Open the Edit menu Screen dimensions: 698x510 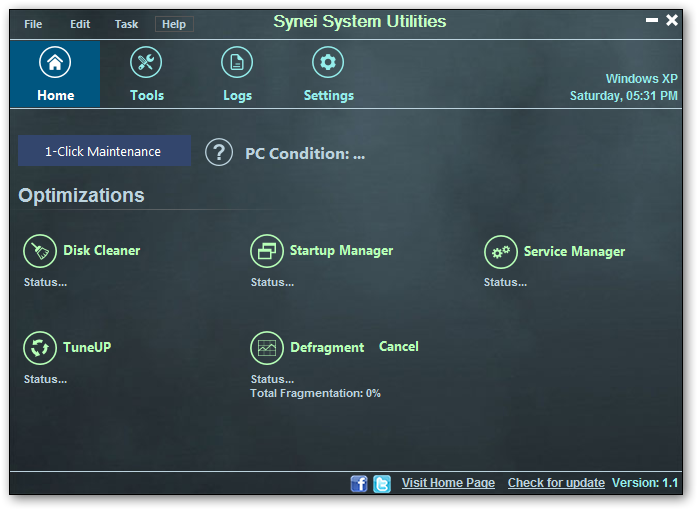tap(80, 24)
